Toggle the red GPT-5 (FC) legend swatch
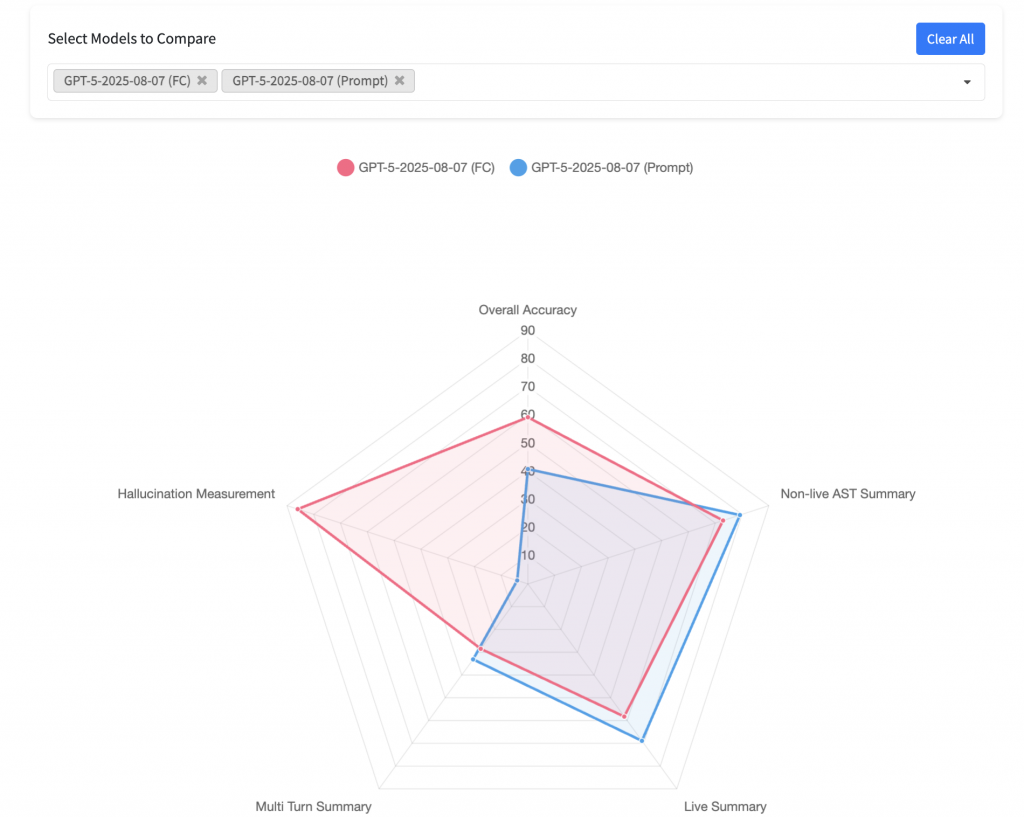The width and height of the screenshot is (1024, 817). point(346,168)
